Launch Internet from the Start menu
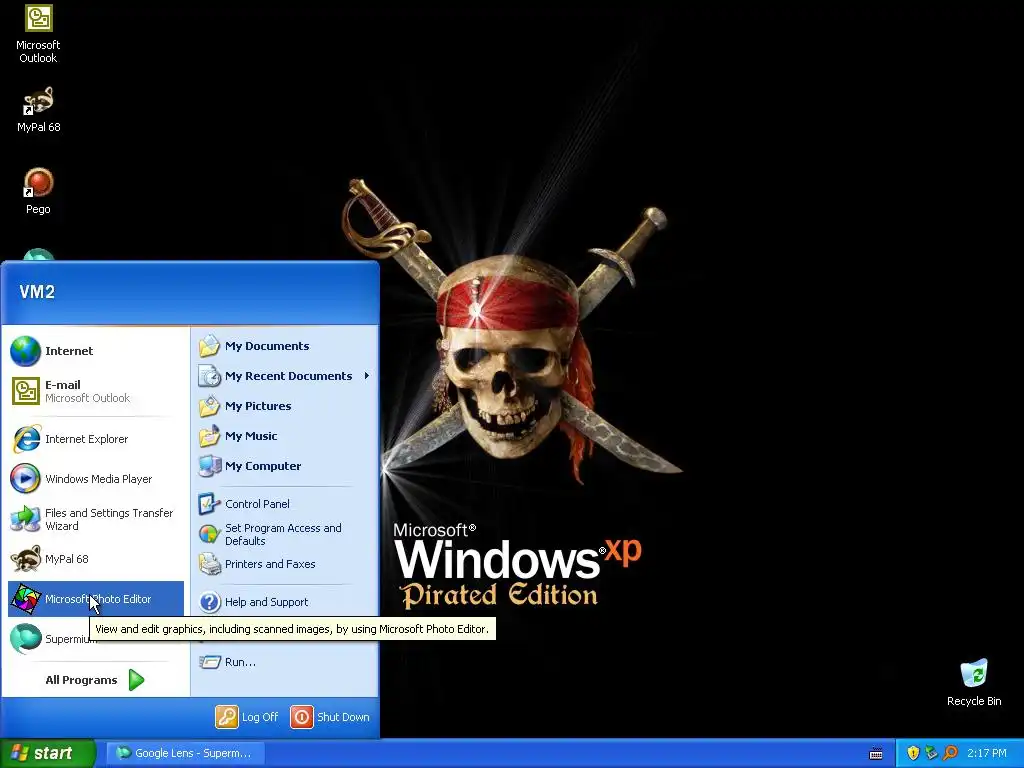The image size is (1024, 768). tap(95, 351)
